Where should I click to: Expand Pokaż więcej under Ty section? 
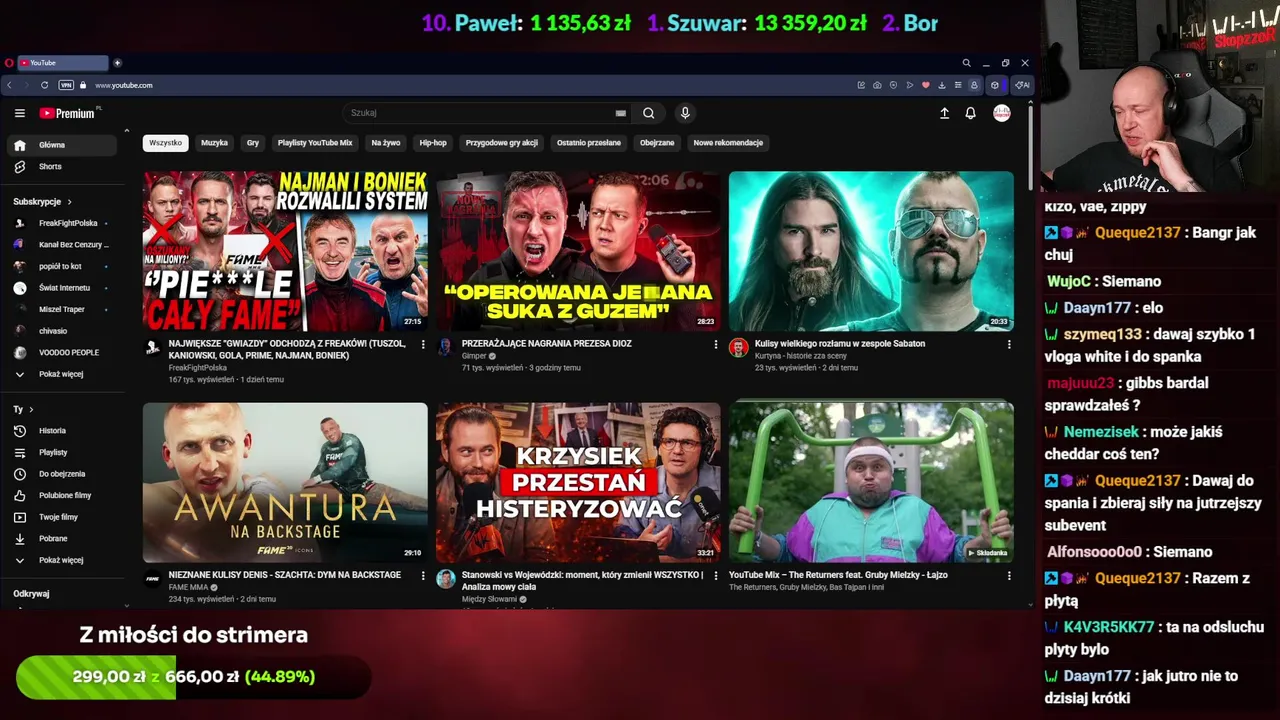[x=64, y=560]
